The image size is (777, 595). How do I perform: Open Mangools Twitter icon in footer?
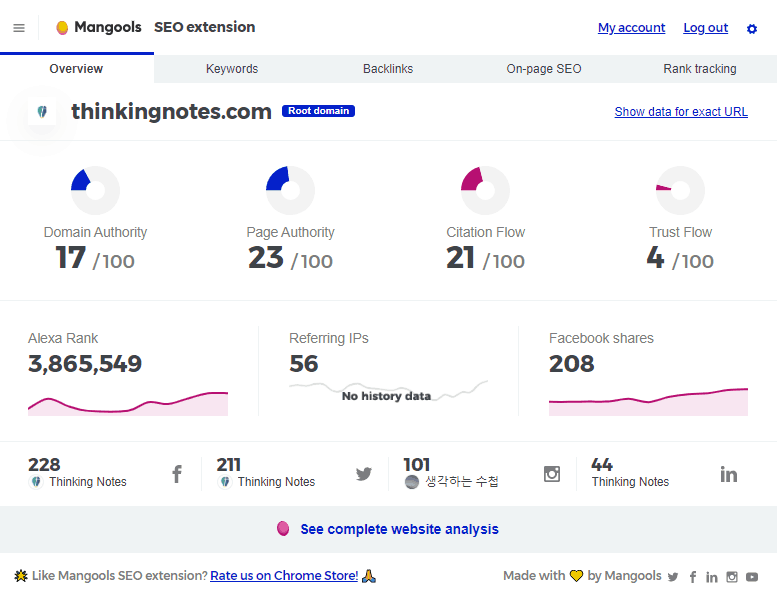672,577
